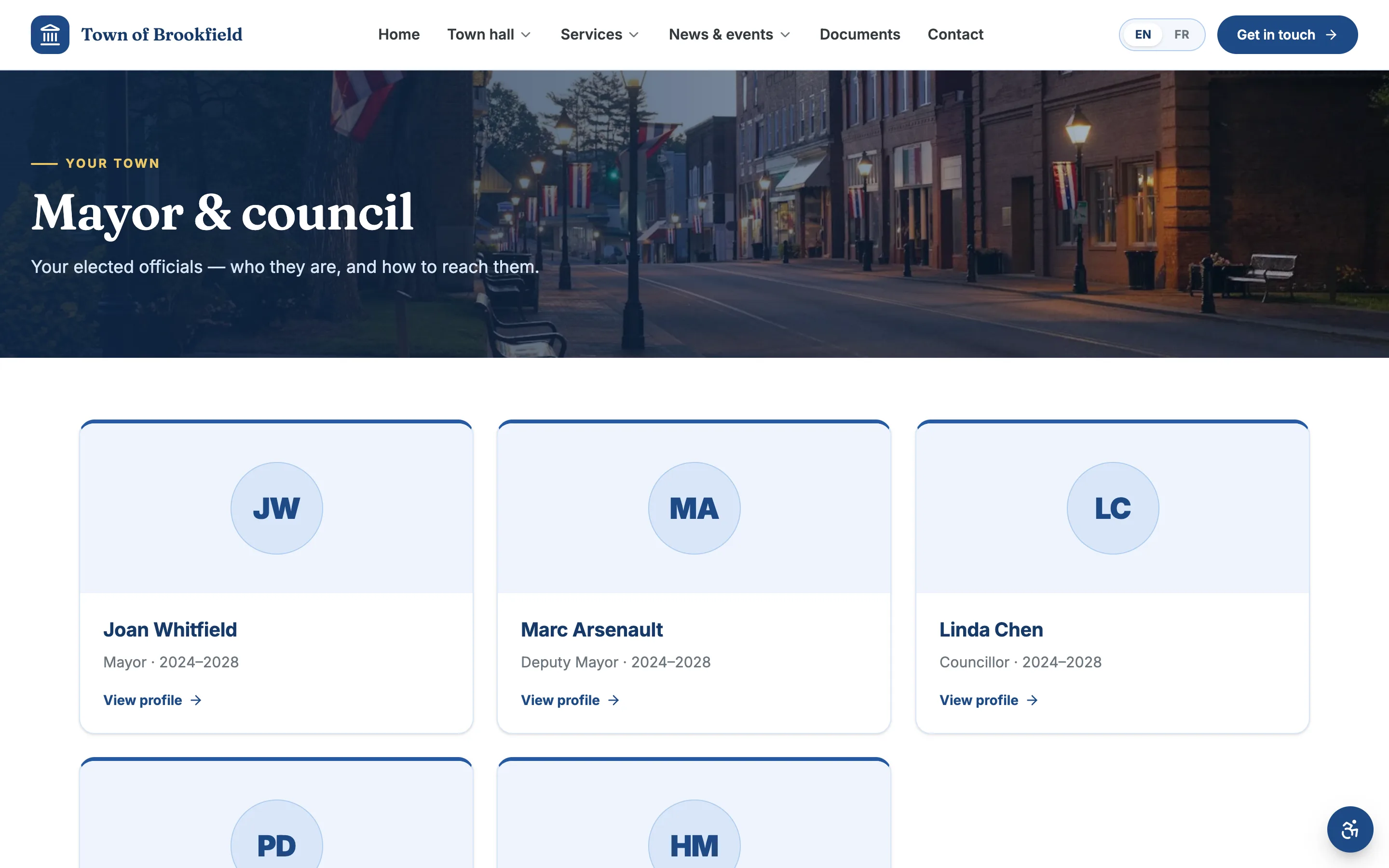Click the text Deputy Mayor · 2024–2028
This screenshot has width=1389, height=868.
point(615,662)
